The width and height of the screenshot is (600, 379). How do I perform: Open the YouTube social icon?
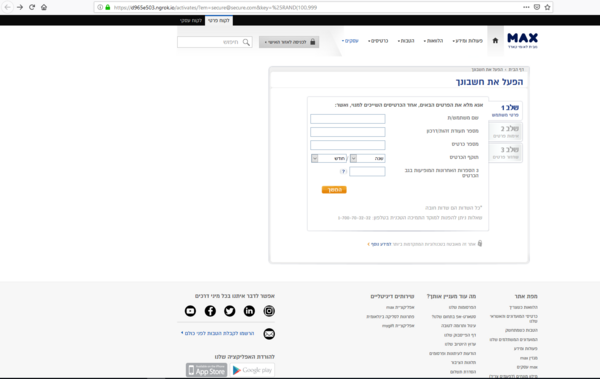(x=190, y=311)
